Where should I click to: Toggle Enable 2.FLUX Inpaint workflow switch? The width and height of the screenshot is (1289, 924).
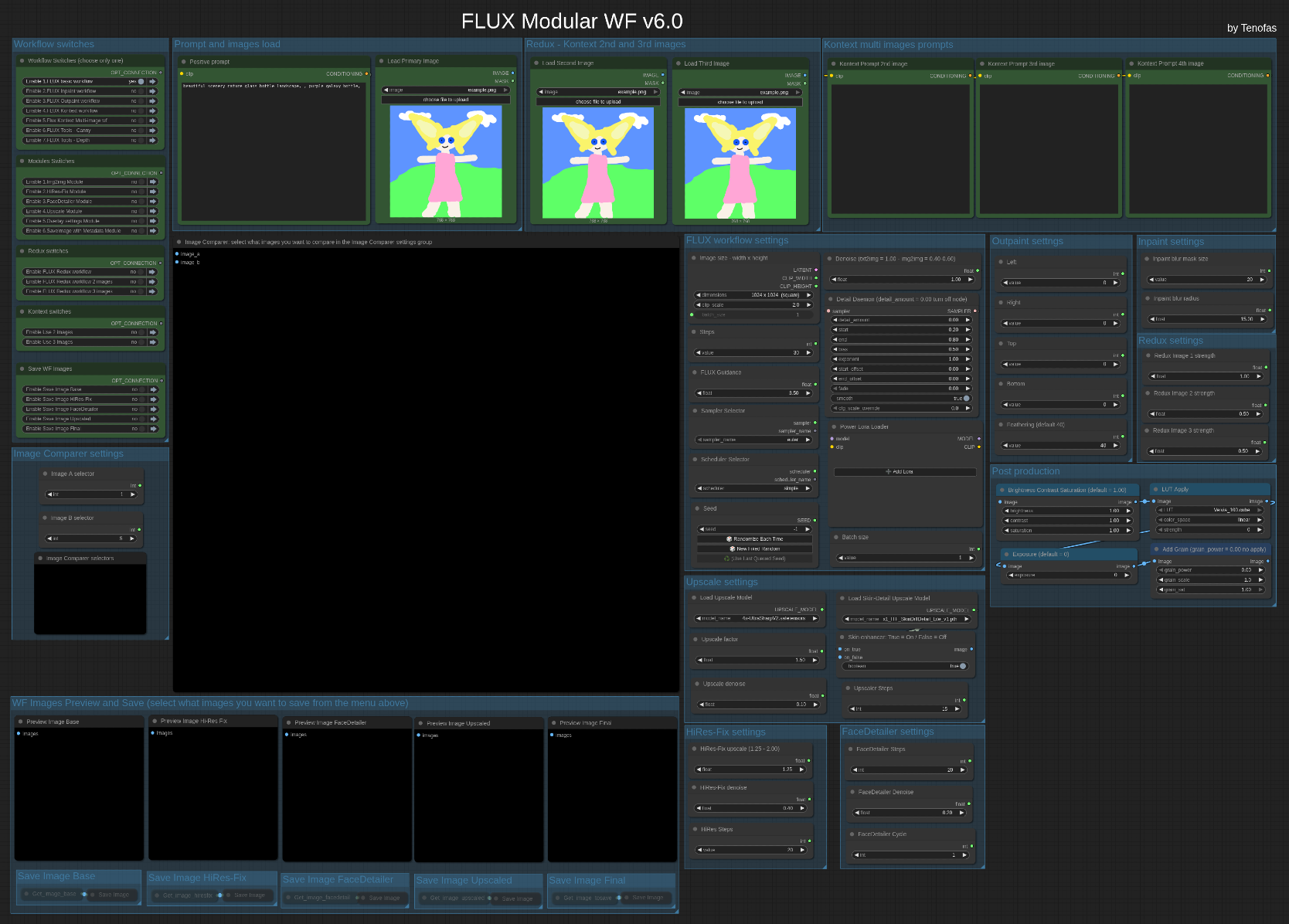click(x=141, y=91)
